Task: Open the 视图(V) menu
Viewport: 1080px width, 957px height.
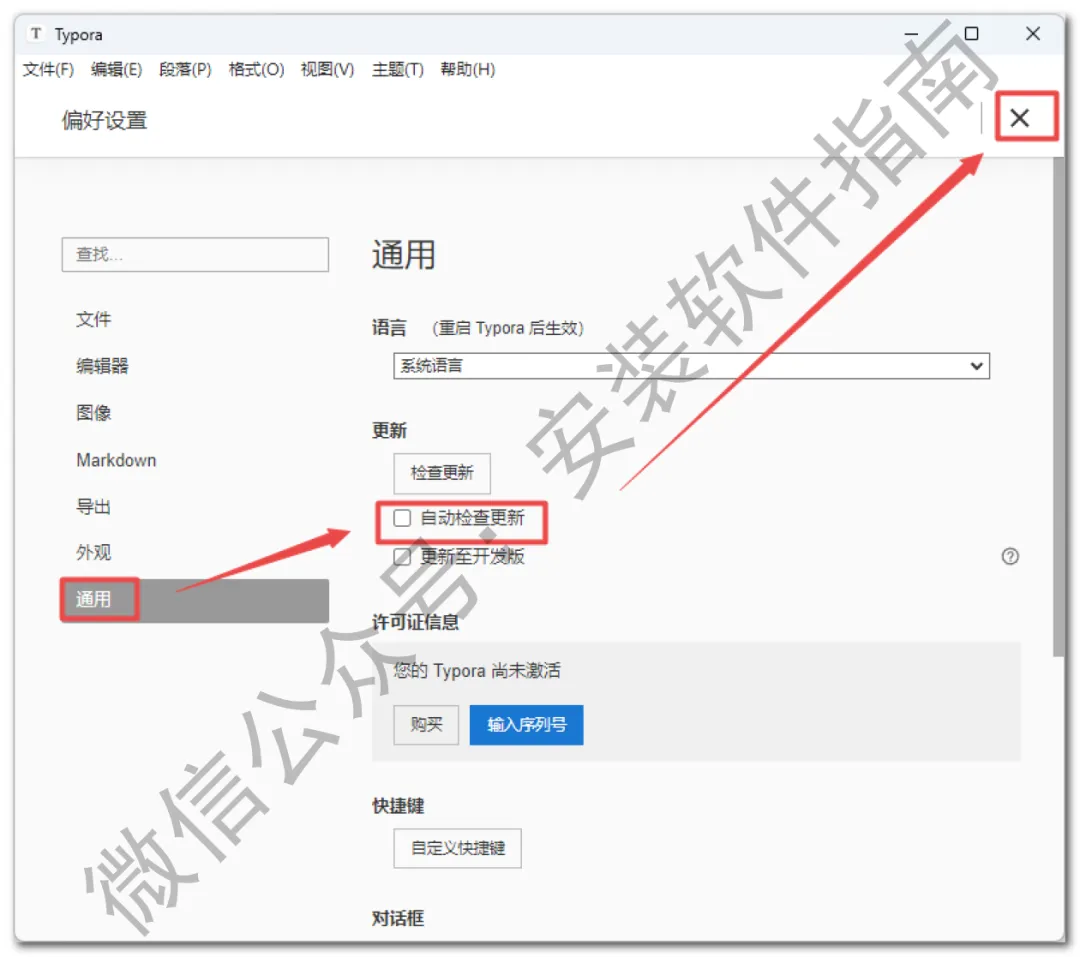Action: point(327,70)
